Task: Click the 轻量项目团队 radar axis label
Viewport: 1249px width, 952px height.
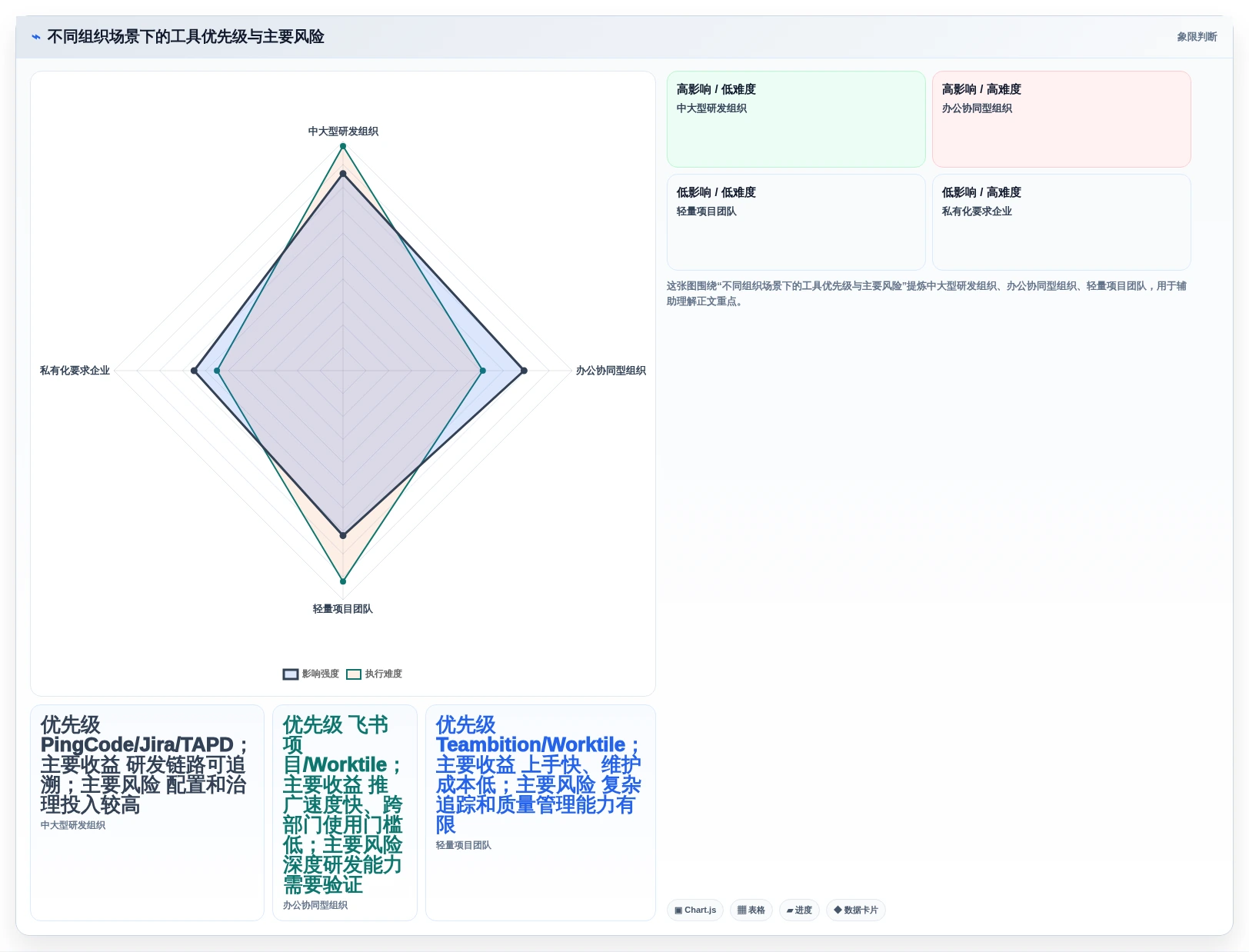Action: point(343,609)
